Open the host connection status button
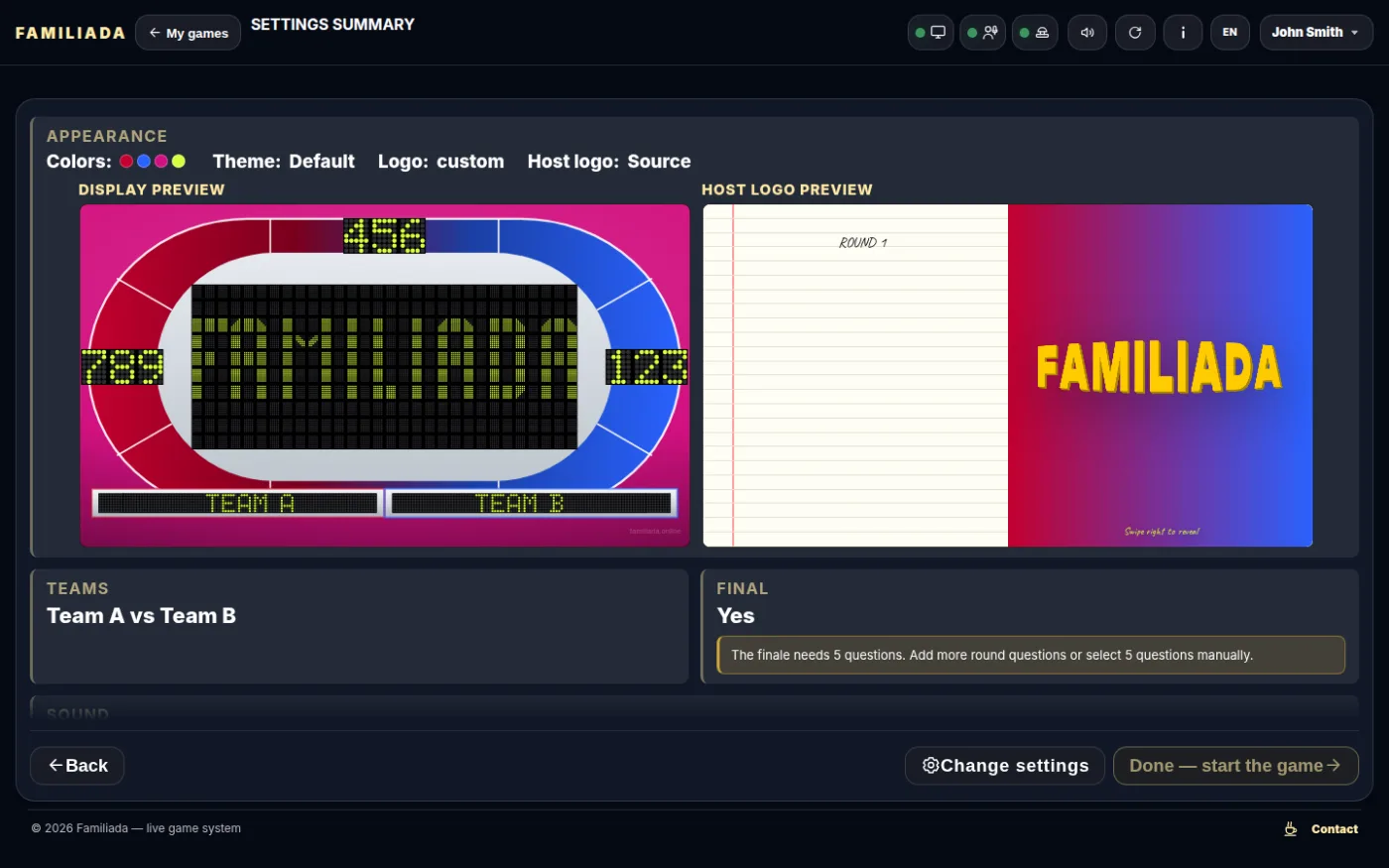Screen dimensions: 1389x868 983,33
